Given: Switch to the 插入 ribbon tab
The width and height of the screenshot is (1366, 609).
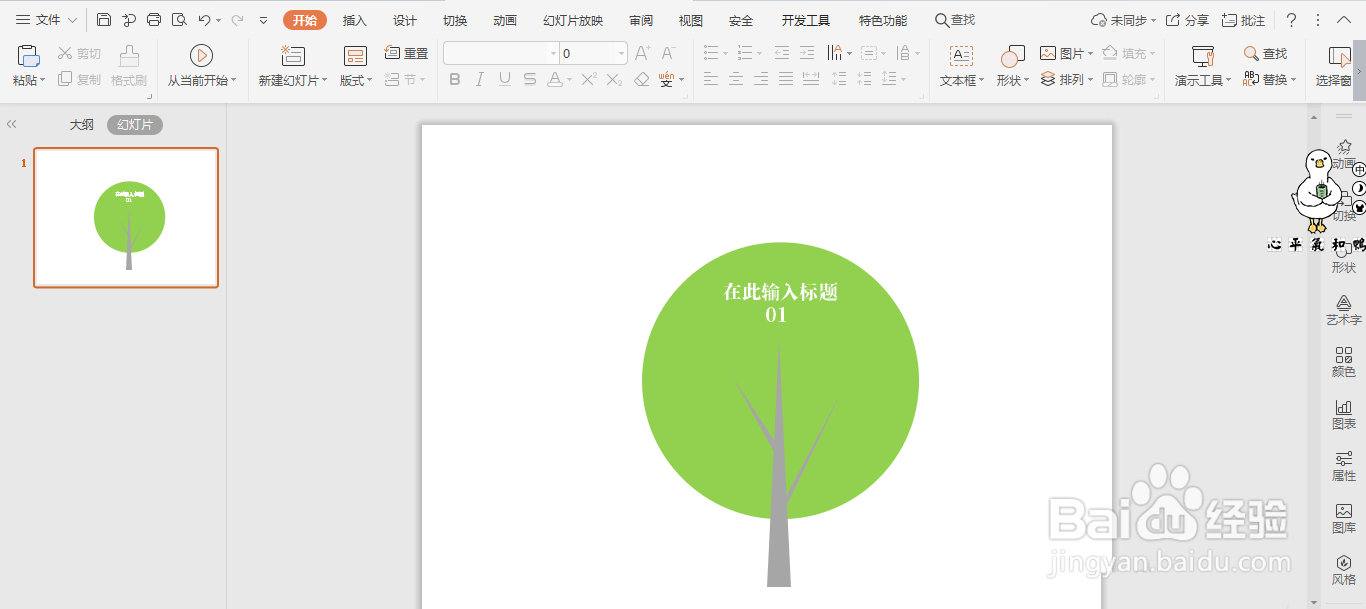Looking at the screenshot, I should [354, 19].
